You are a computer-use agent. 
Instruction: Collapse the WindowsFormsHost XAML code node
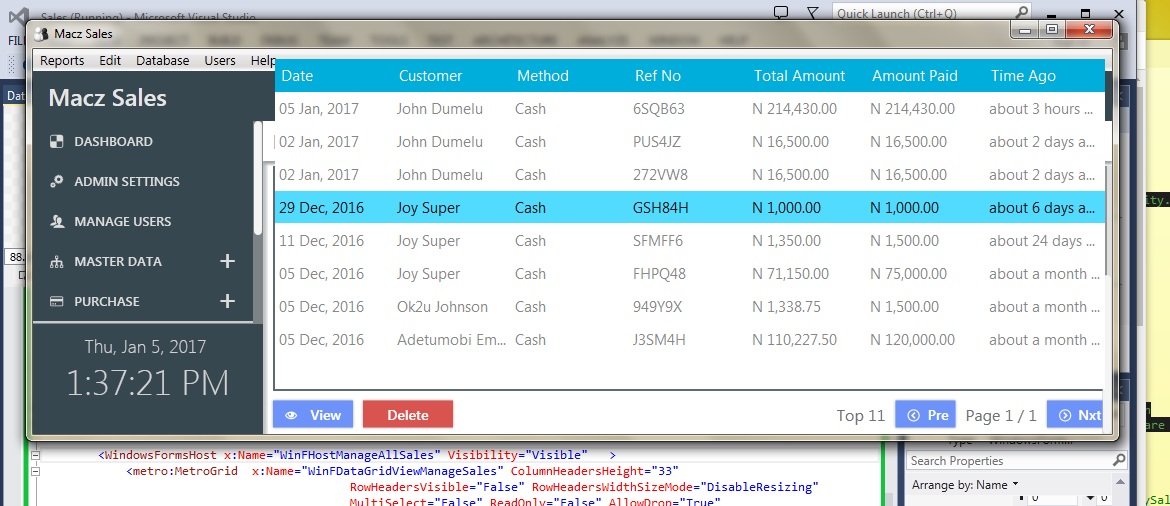pos(35,455)
